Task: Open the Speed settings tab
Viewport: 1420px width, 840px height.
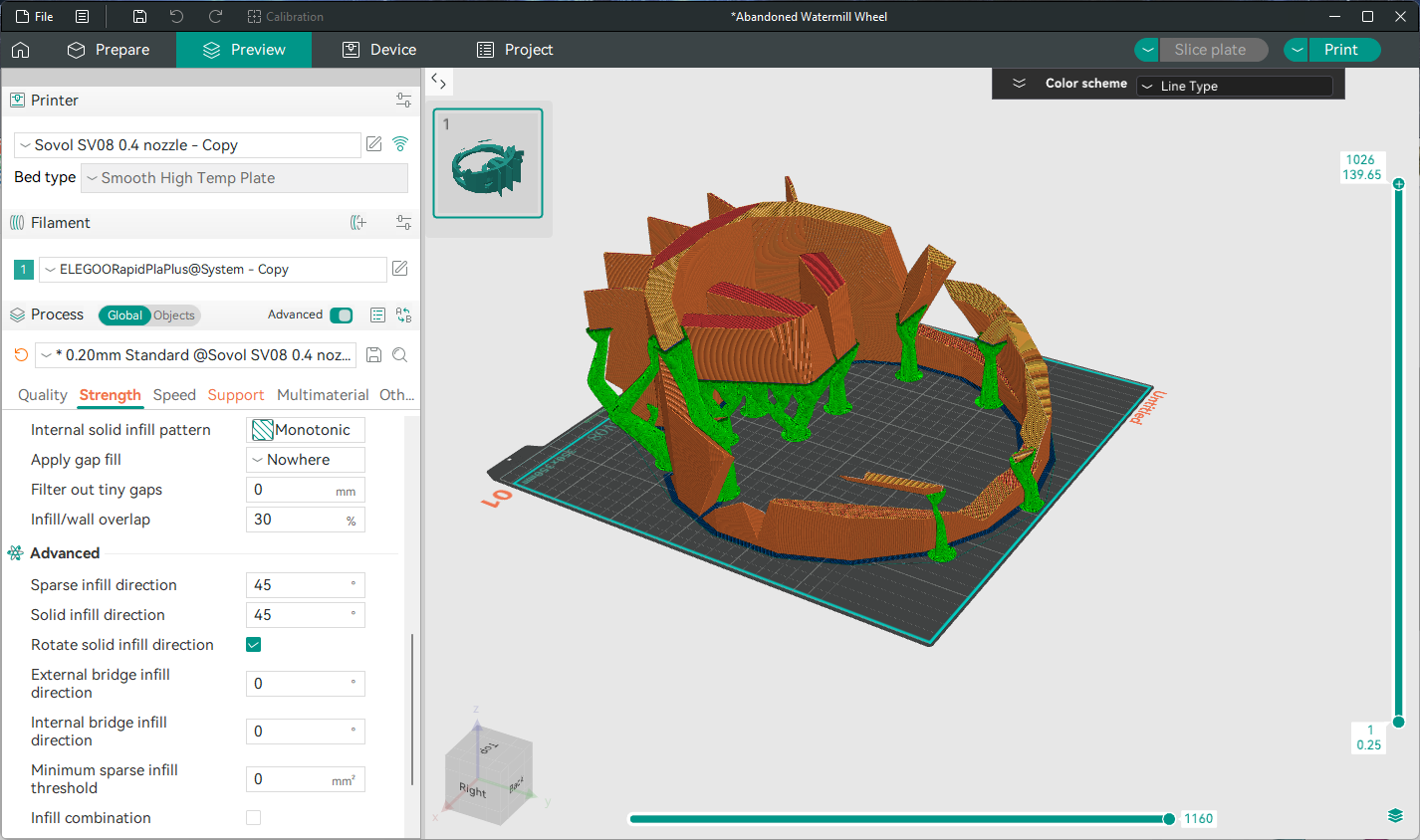Action: pos(174,395)
